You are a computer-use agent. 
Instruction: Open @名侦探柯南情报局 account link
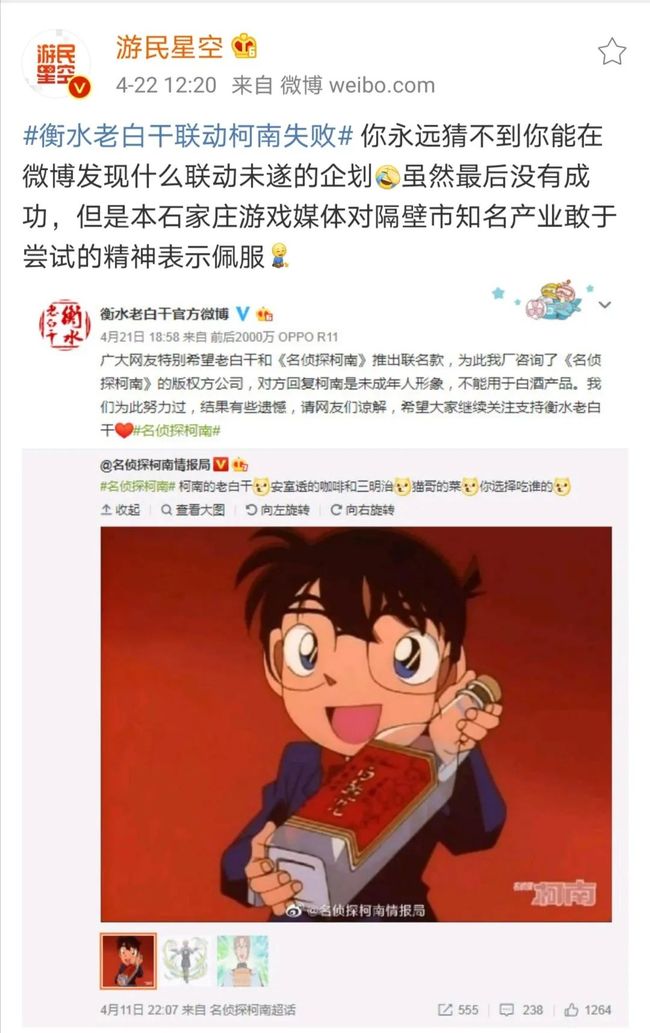tap(155, 464)
